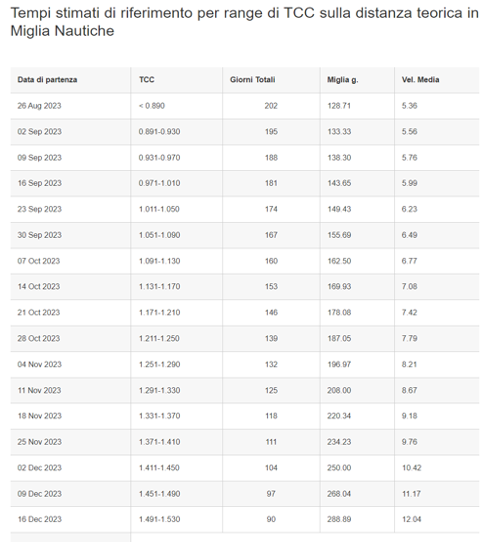This screenshot has height=542, width=482.
Task: Select TCC range 1.331-1.370
Action: [159, 416]
